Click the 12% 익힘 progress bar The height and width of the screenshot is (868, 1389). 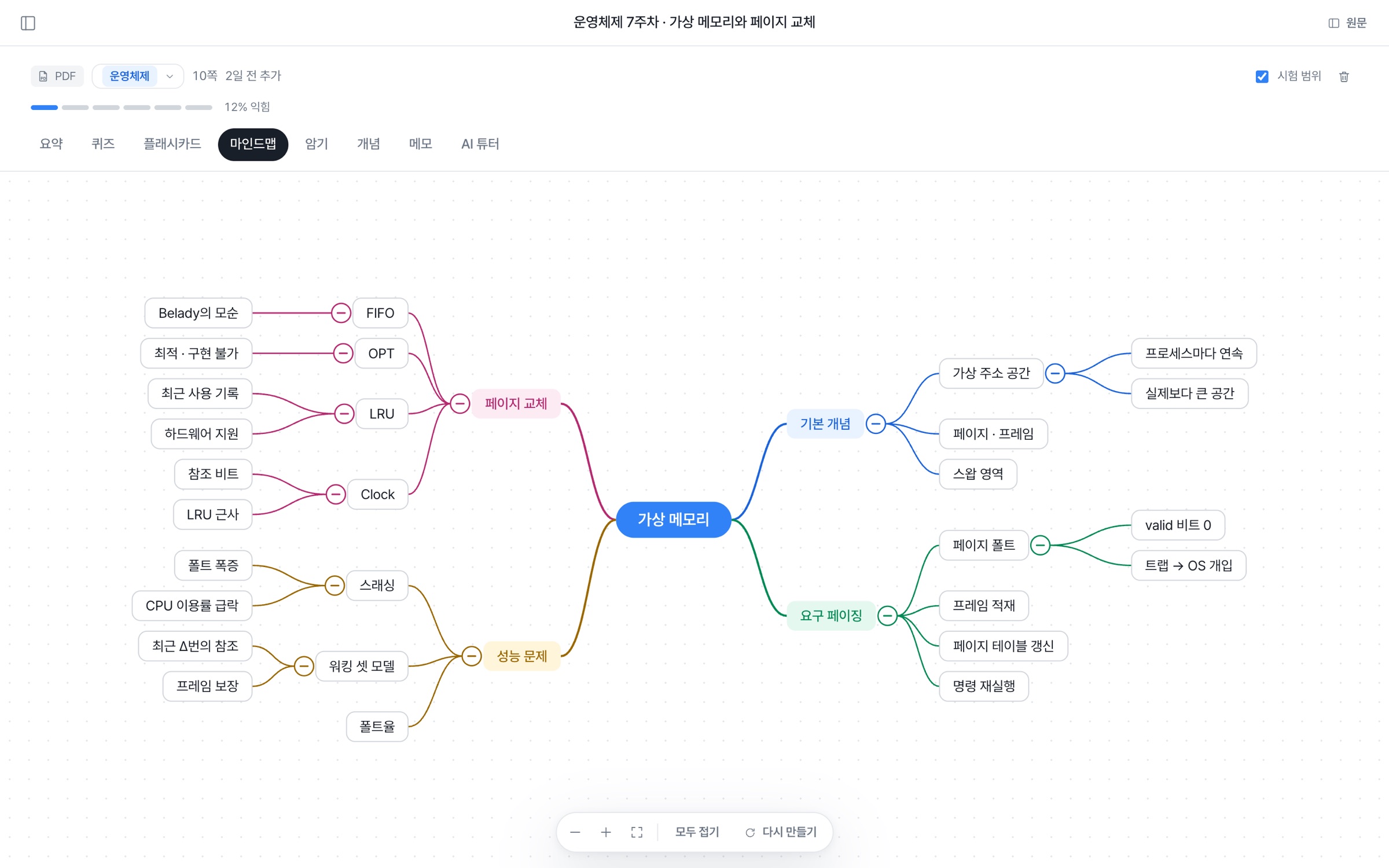(x=122, y=108)
